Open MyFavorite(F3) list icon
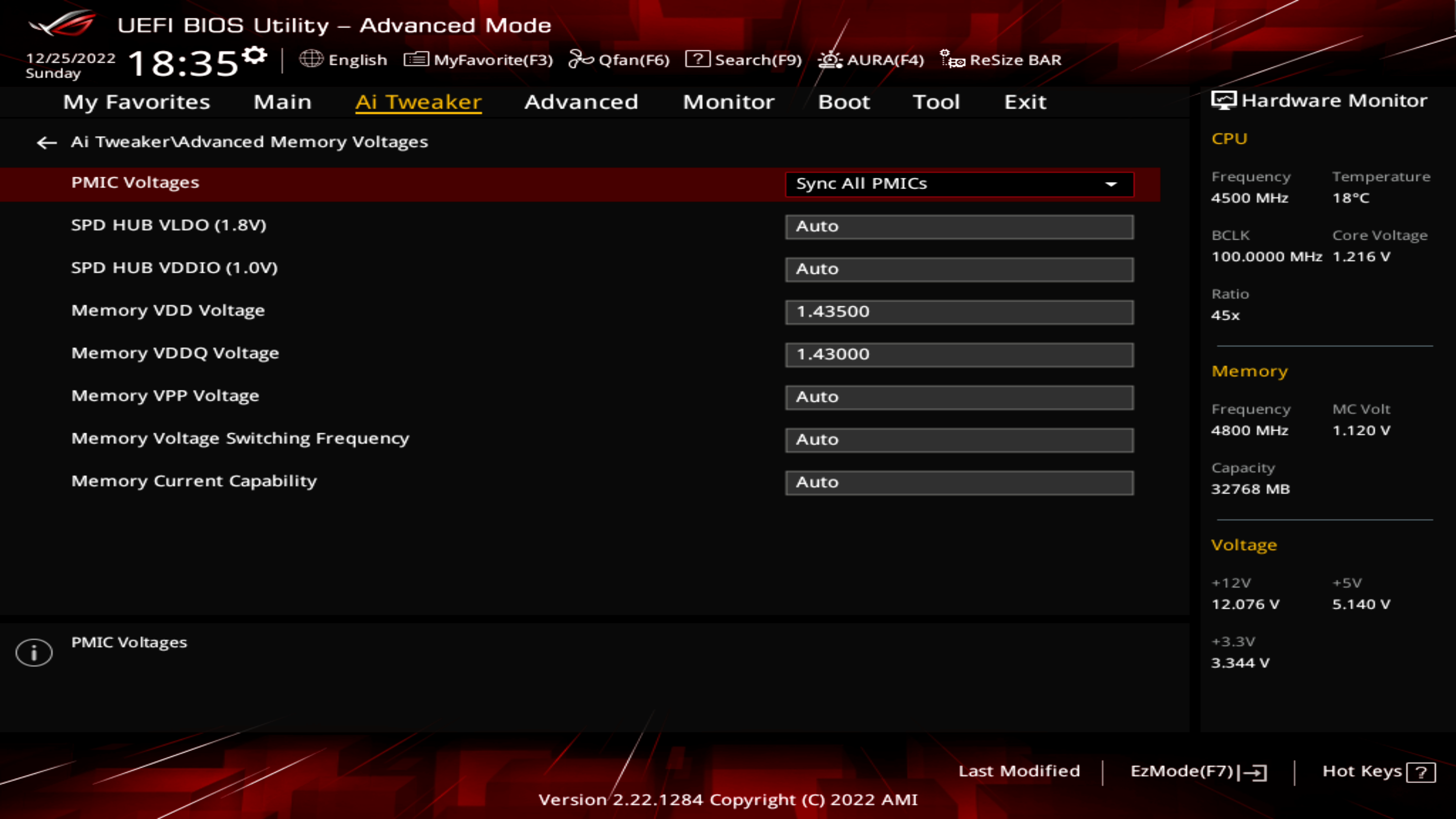Screen dimensions: 1456x819 [x=417, y=60]
